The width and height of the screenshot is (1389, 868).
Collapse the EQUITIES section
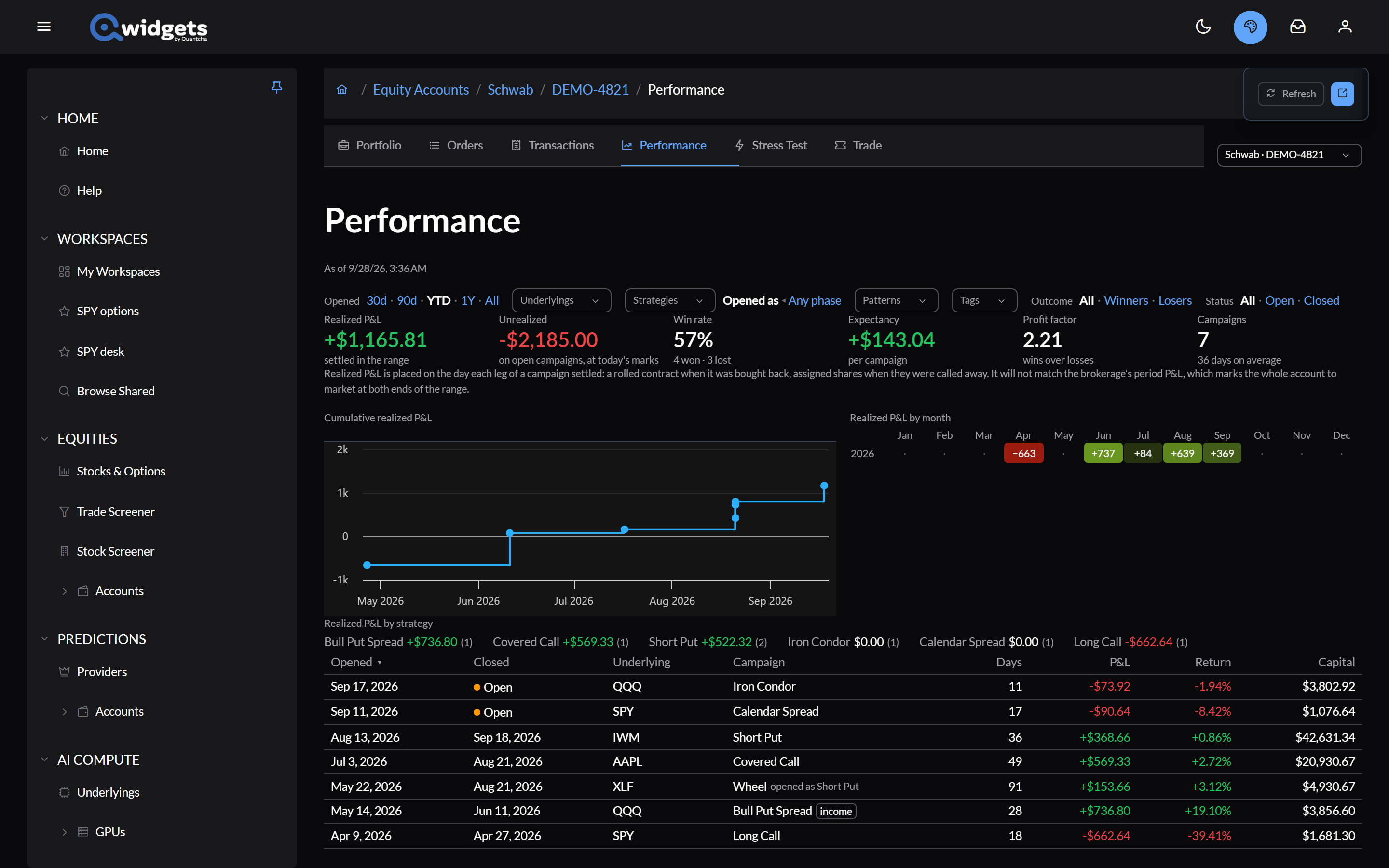click(44, 439)
